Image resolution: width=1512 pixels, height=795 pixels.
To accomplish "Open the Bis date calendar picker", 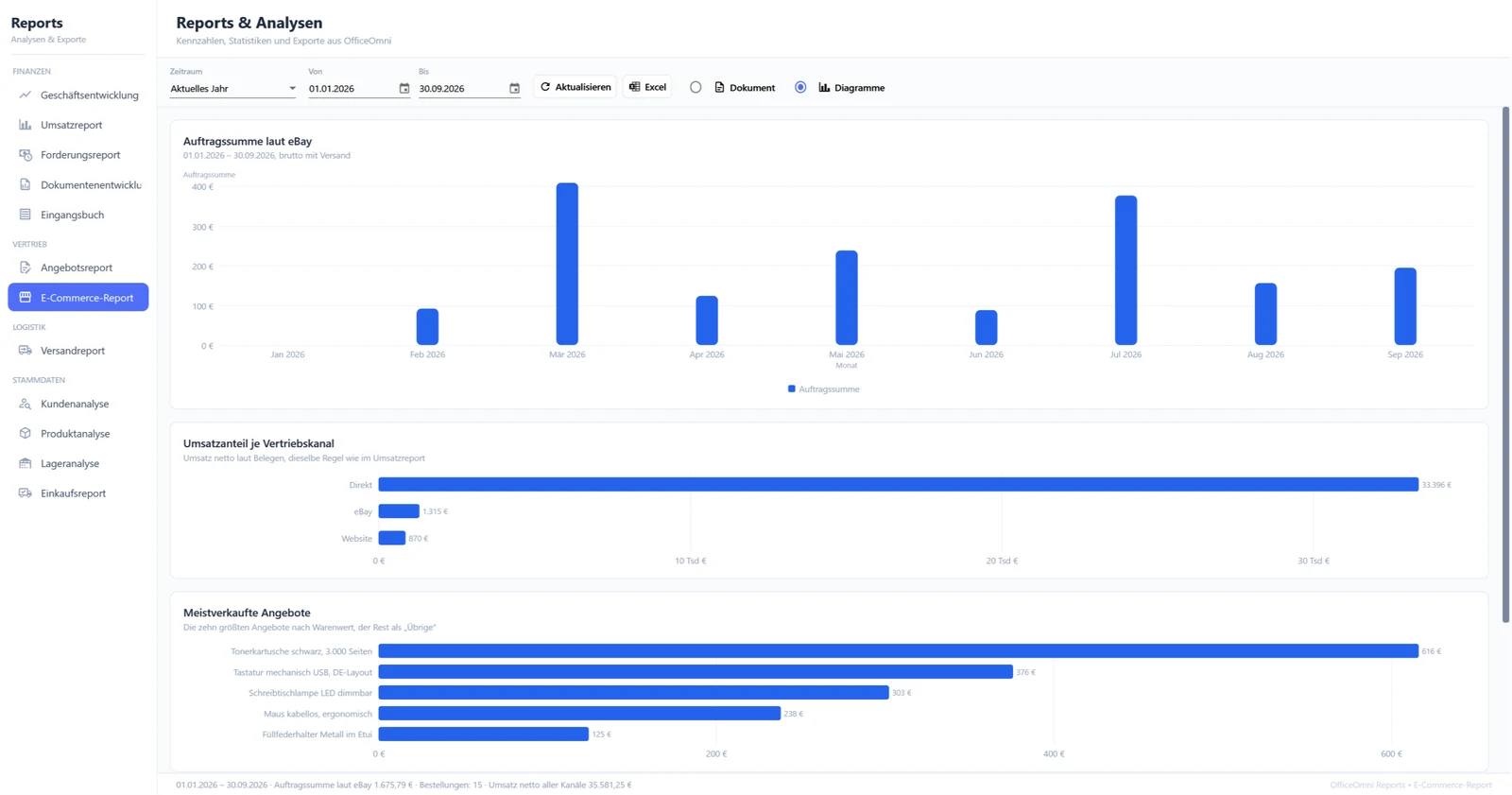I will (x=515, y=88).
